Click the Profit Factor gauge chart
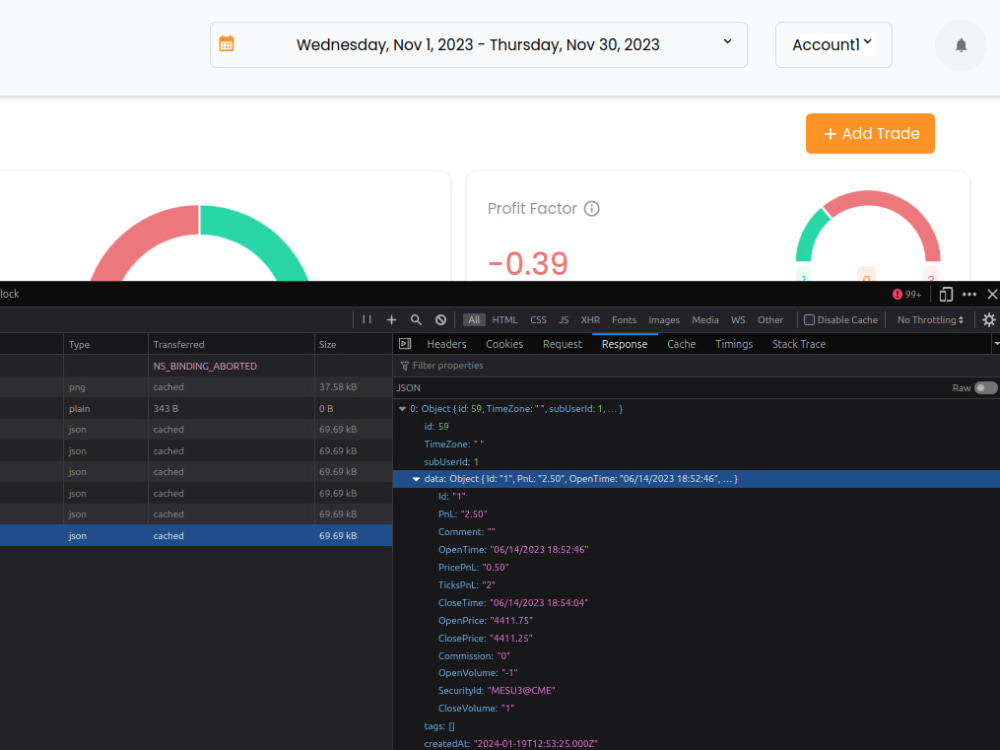Image resolution: width=1000 pixels, height=750 pixels. [868, 226]
